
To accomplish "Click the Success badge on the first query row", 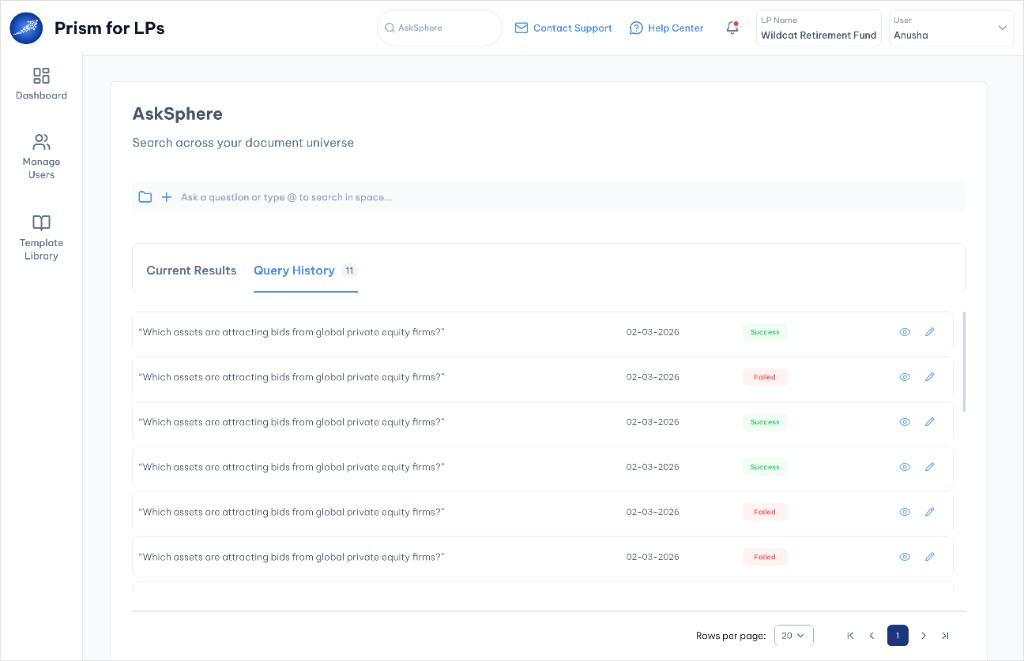I will [x=765, y=332].
